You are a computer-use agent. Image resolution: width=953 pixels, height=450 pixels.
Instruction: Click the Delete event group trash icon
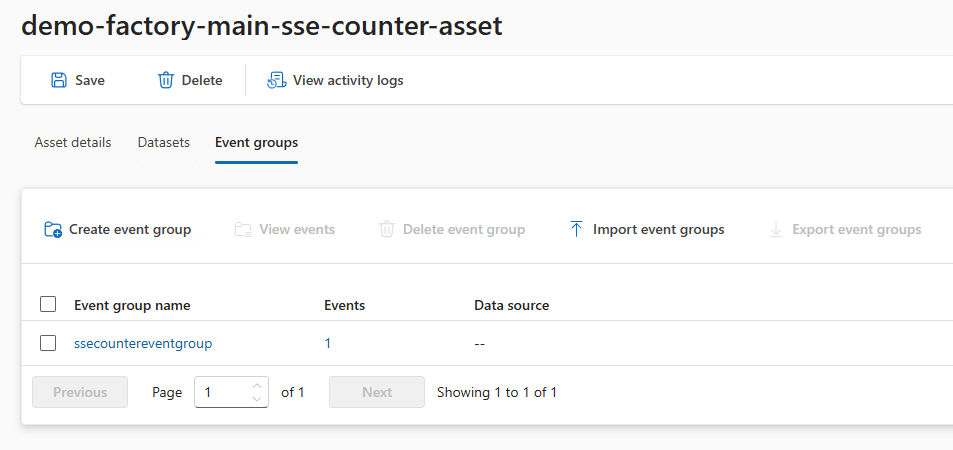pos(387,229)
